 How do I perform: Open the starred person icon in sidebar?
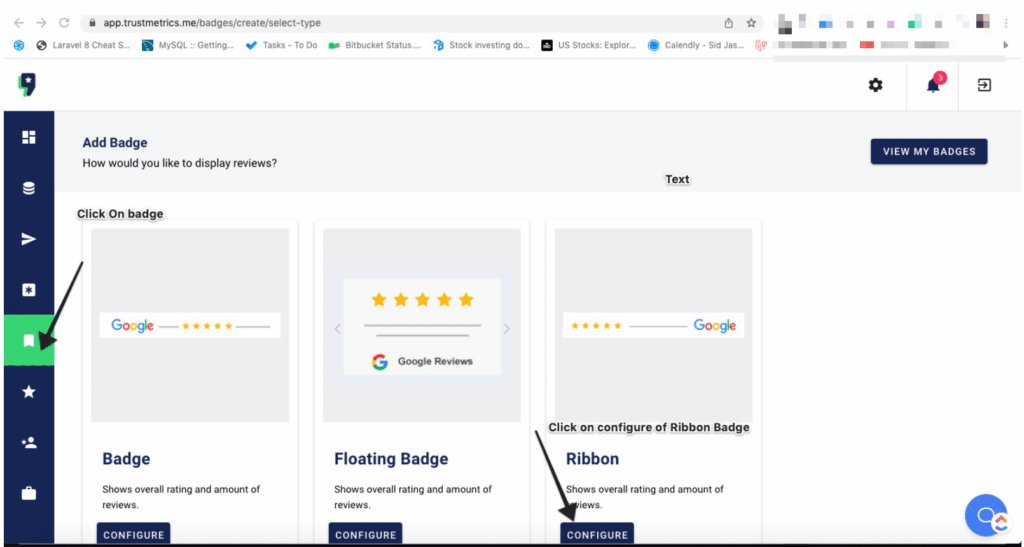[x=29, y=443]
